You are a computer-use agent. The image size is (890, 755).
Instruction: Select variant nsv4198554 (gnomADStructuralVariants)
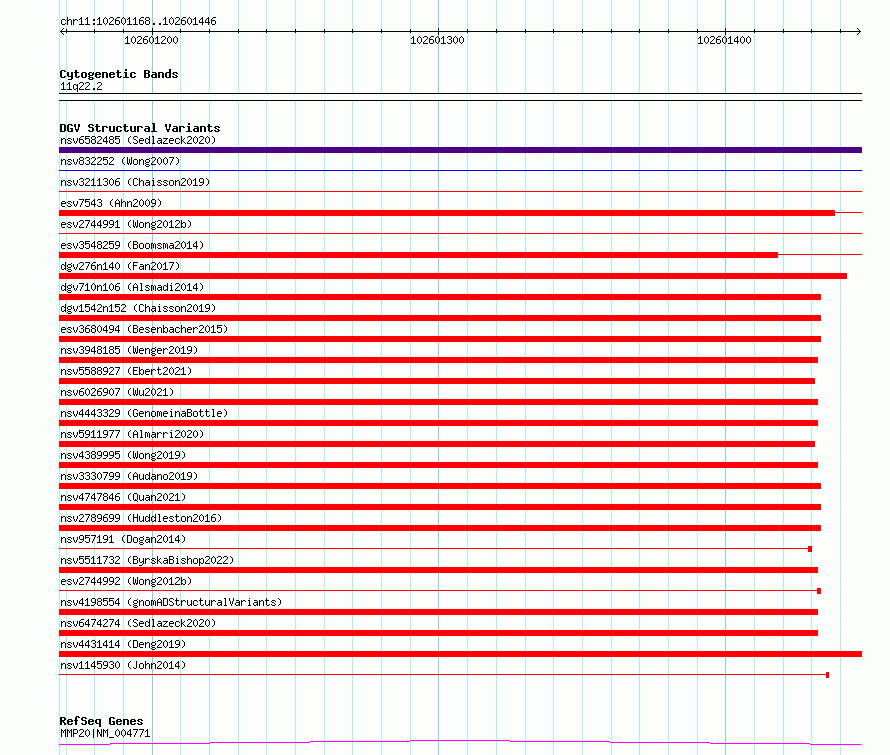coord(171,602)
